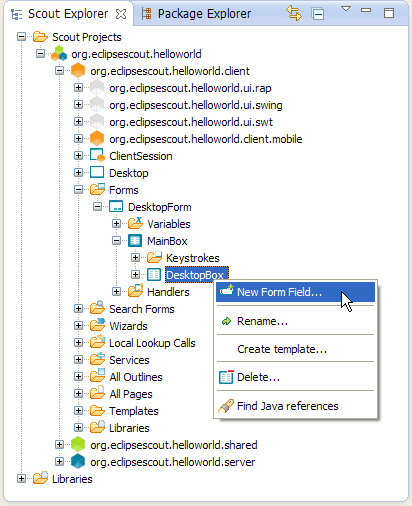
Task: Select the All Pages tree item
Action: click(131, 394)
